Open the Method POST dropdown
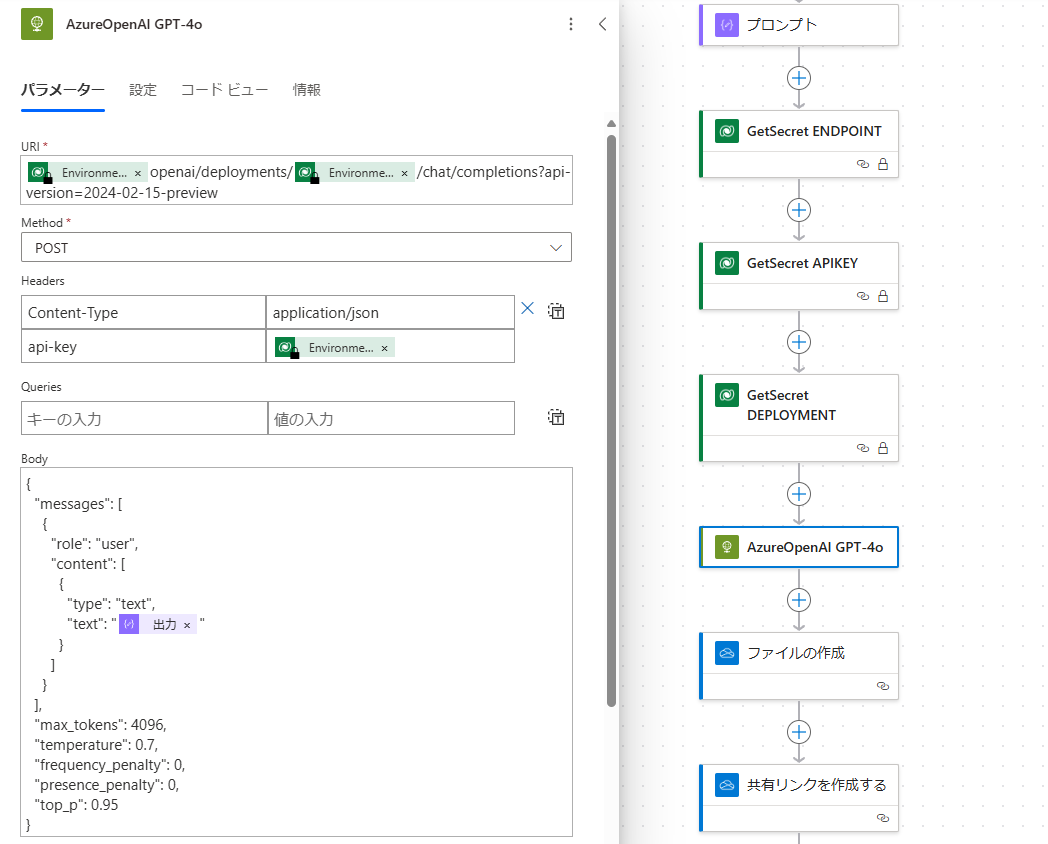Image resolution: width=1048 pixels, height=844 pixels. click(x=296, y=247)
